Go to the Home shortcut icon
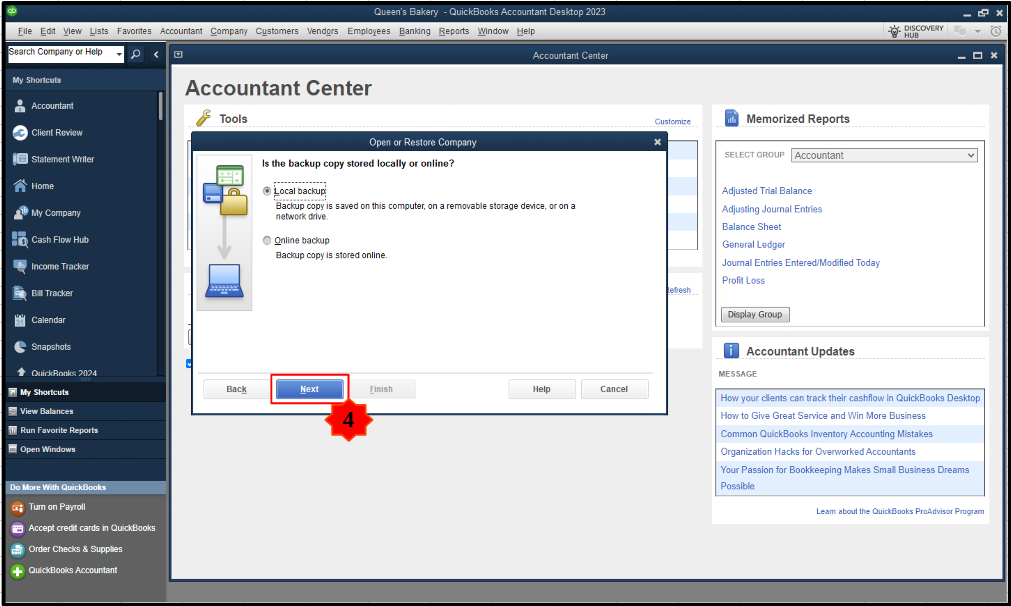The width and height of the screenshot is (1011, 606). pyautogui.click(x=20, y=186)
